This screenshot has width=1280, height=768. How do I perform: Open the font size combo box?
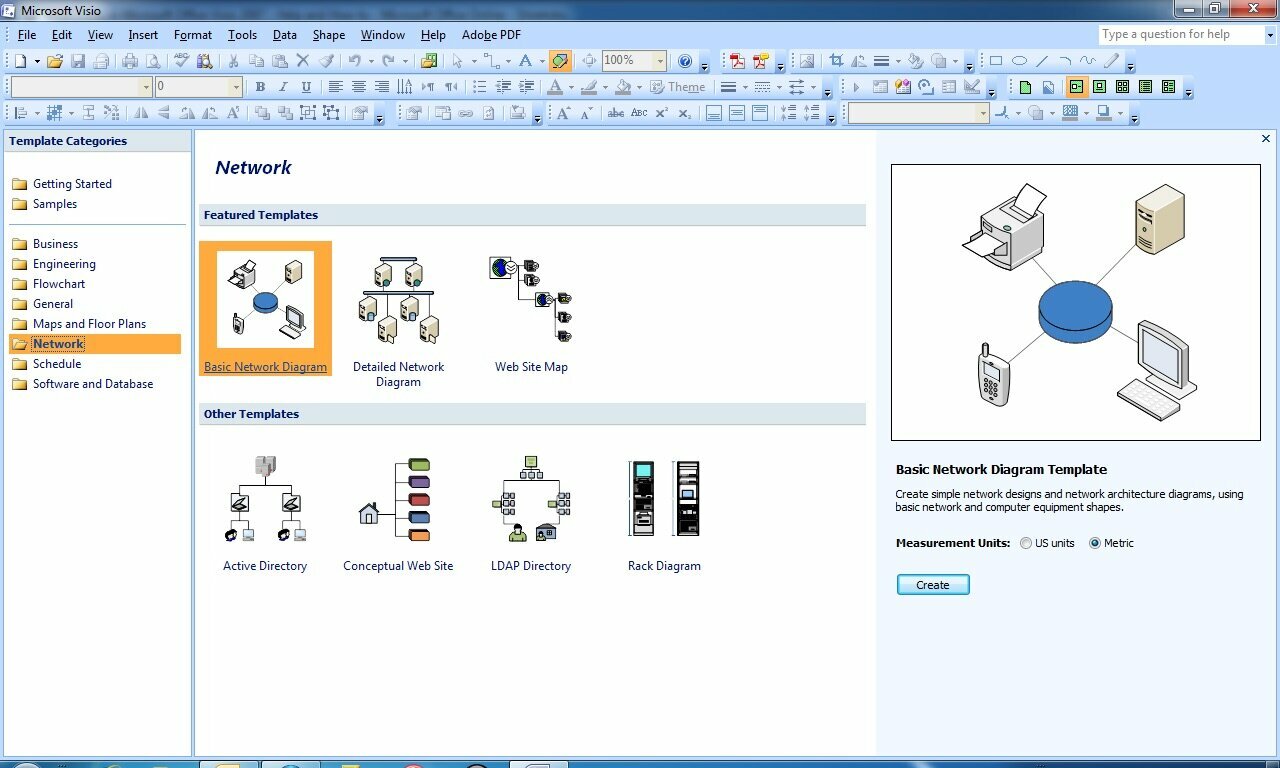[x=198, y=87]
